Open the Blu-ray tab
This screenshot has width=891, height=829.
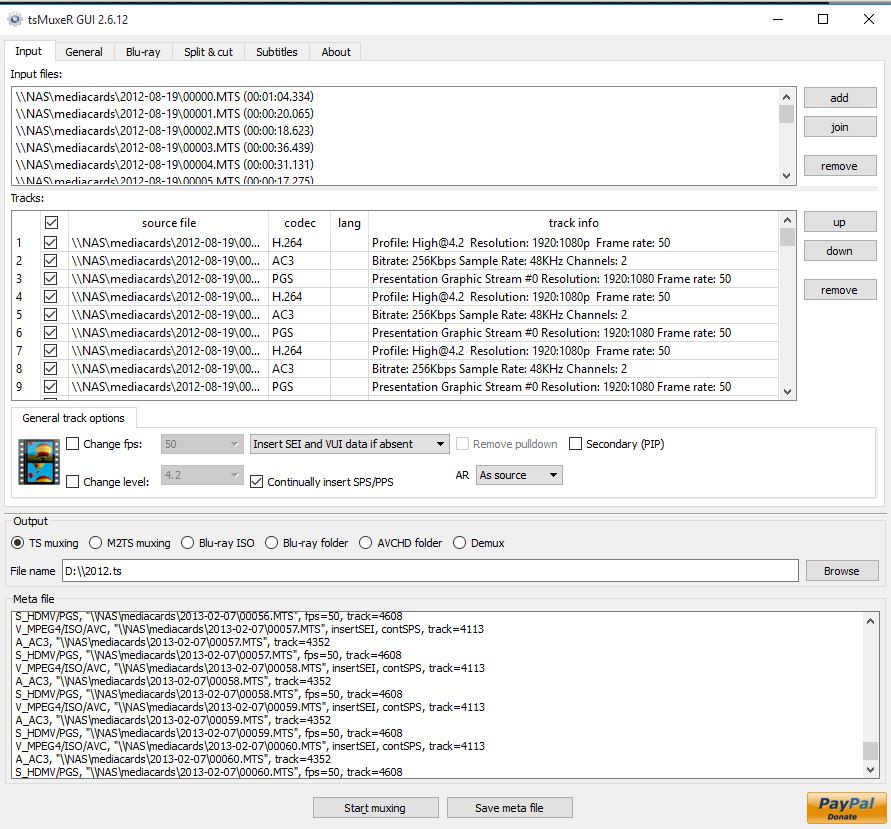click(143, 52)
